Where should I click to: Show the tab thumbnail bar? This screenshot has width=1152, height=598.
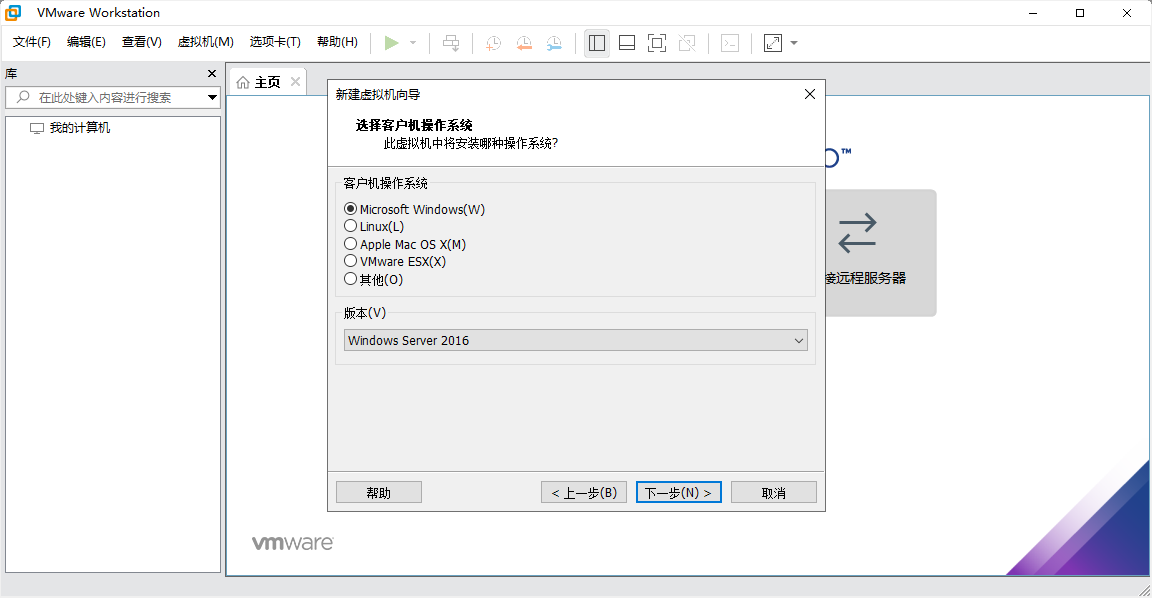626,42
